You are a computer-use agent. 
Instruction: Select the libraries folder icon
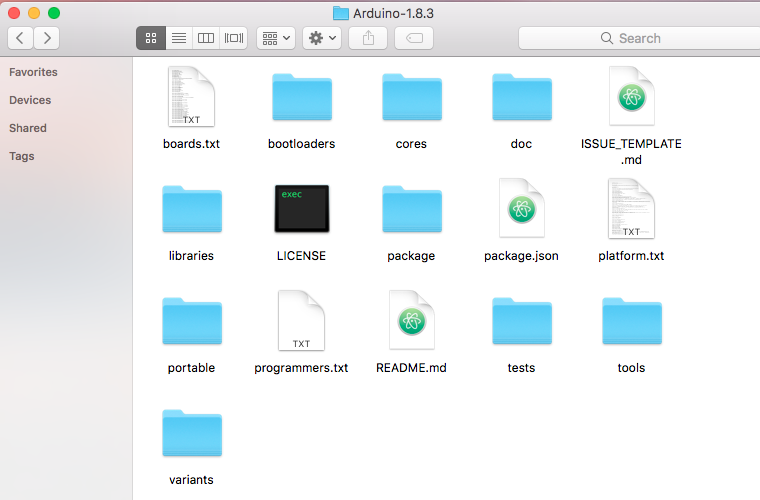[192, 209]
